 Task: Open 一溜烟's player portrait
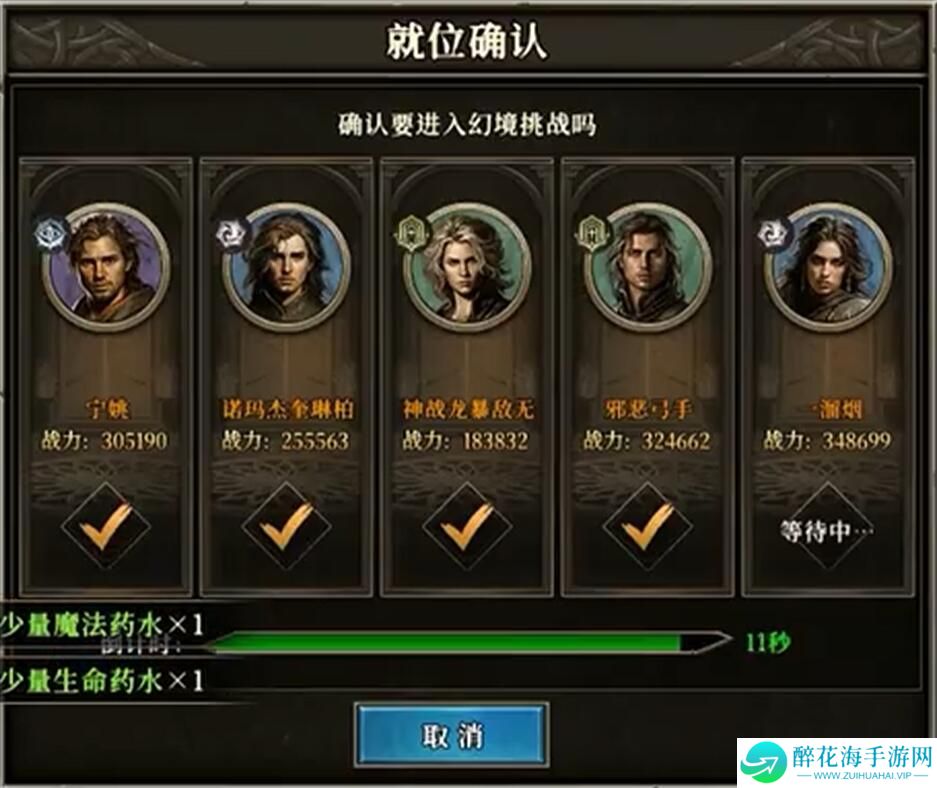pyautogui.click(x=829, y=267)
